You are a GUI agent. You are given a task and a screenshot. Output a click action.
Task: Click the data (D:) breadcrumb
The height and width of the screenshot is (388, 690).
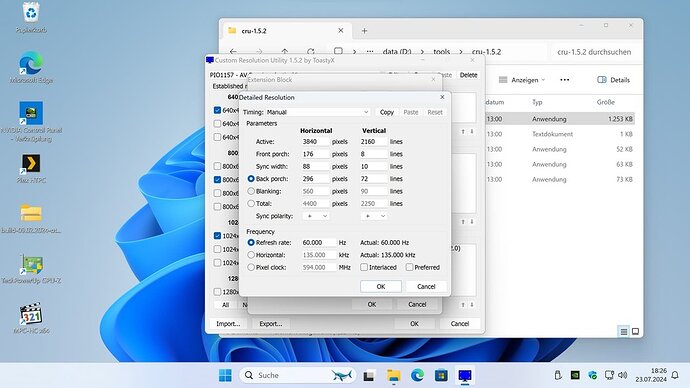(x=397, y=52)
